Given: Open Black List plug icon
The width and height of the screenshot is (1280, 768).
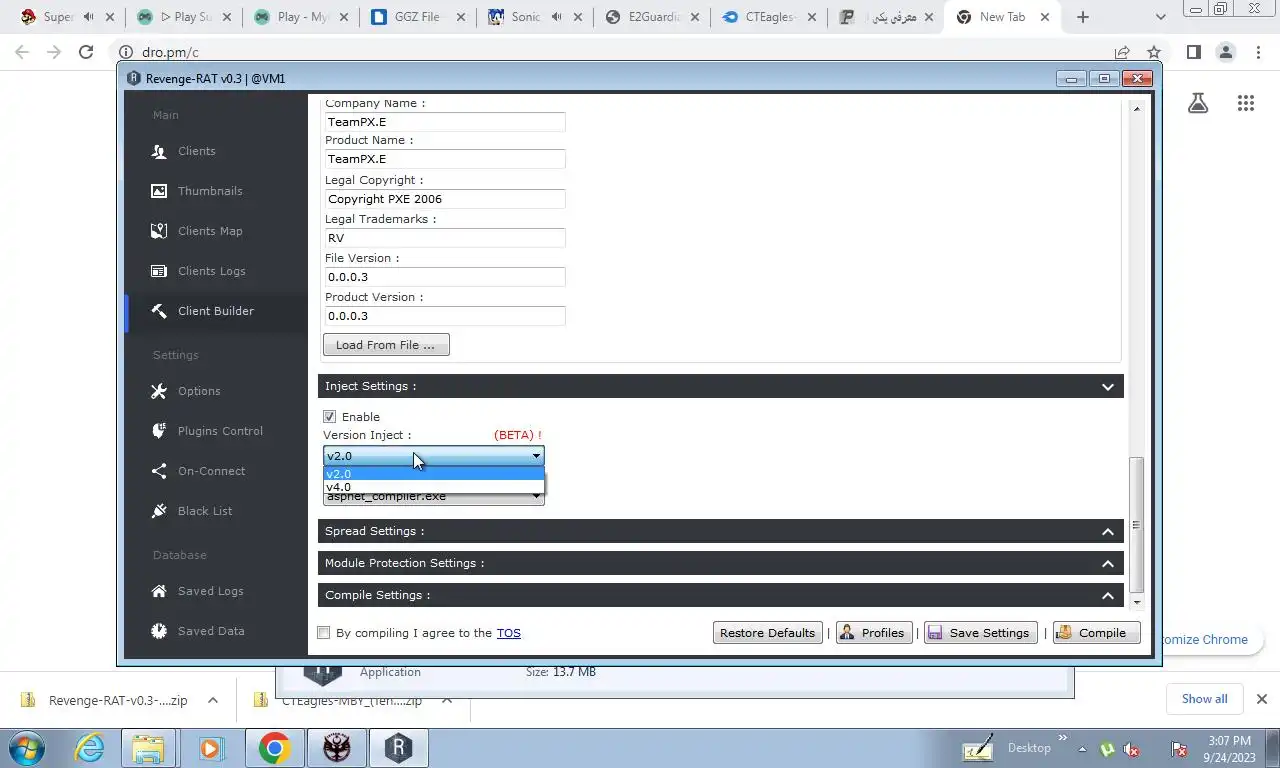Looking at the screenshot, I should (159, 511).
